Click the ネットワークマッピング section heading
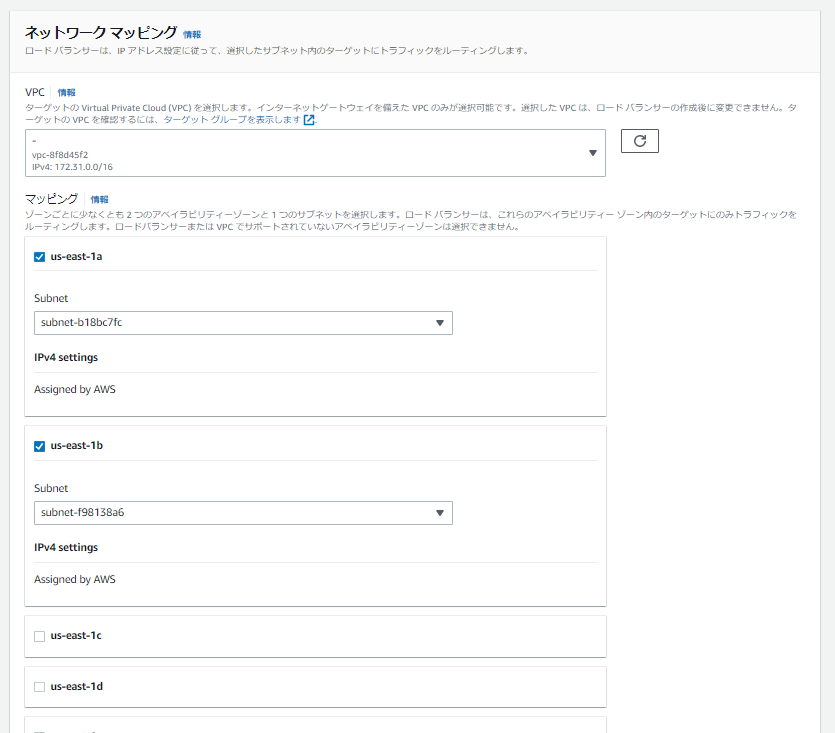Screen dimensions: 835x733 tap(101, 32)
